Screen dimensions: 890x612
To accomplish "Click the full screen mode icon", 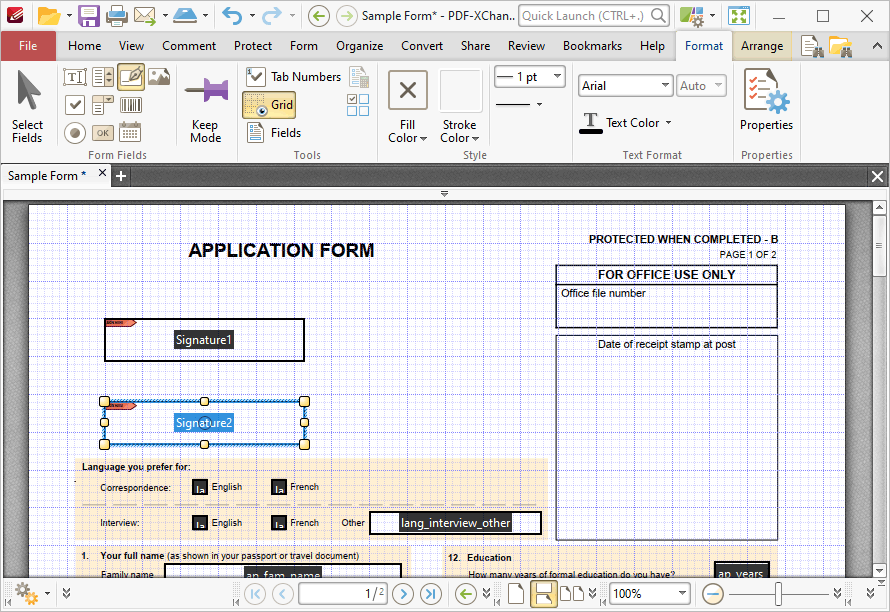I will (x=738, y=16).
